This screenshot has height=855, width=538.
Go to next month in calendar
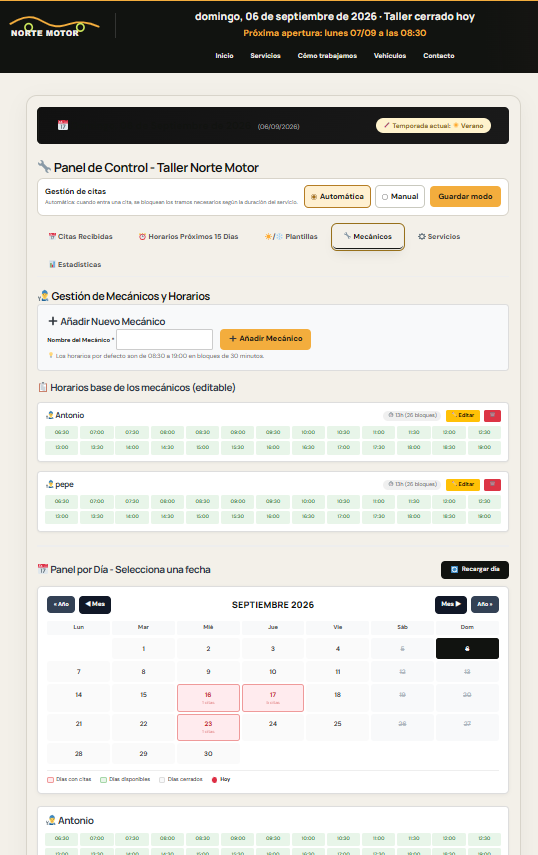pyautogui.click(x=451, y=605)
